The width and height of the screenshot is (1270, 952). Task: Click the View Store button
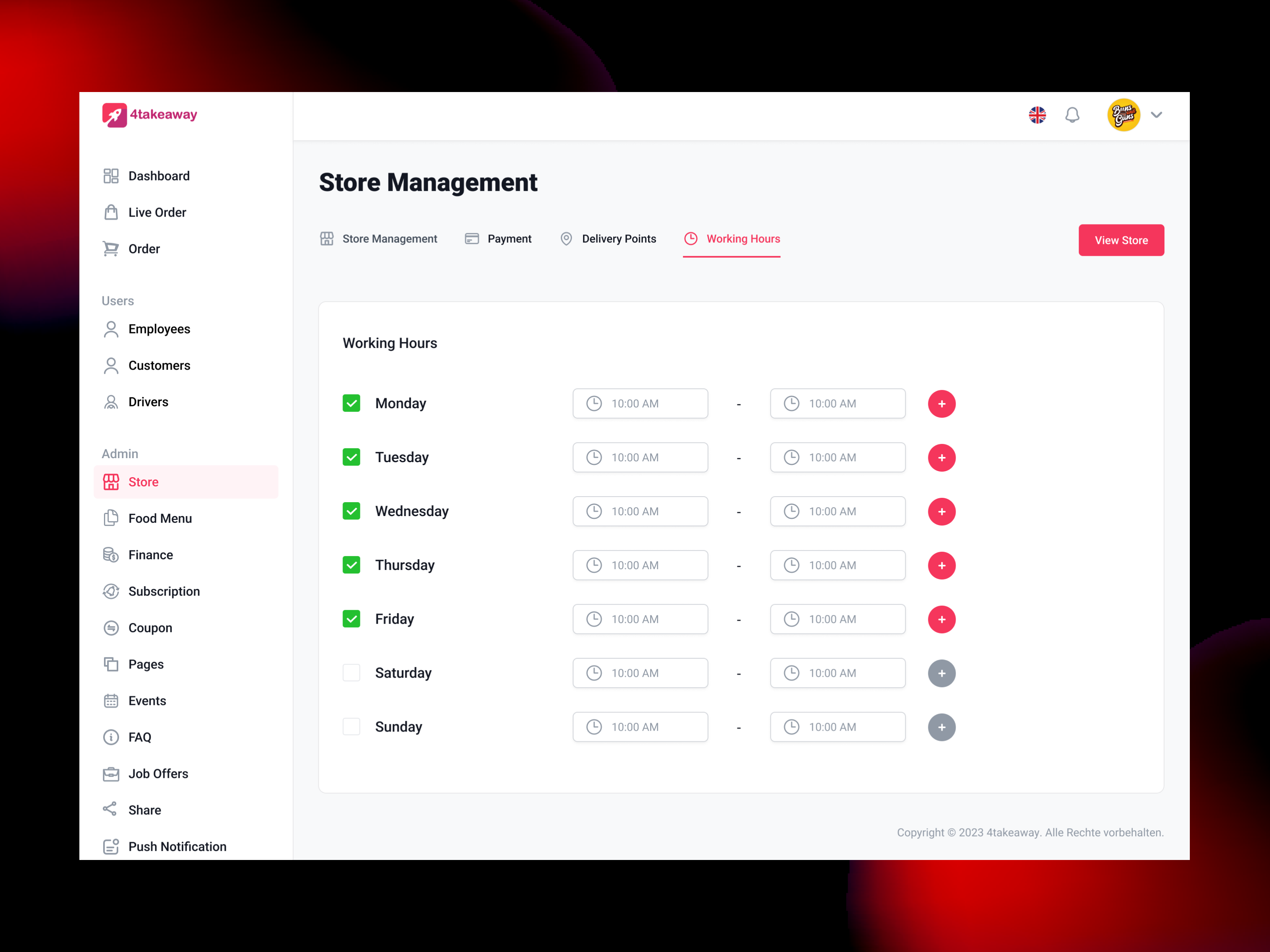point(1121,240)
